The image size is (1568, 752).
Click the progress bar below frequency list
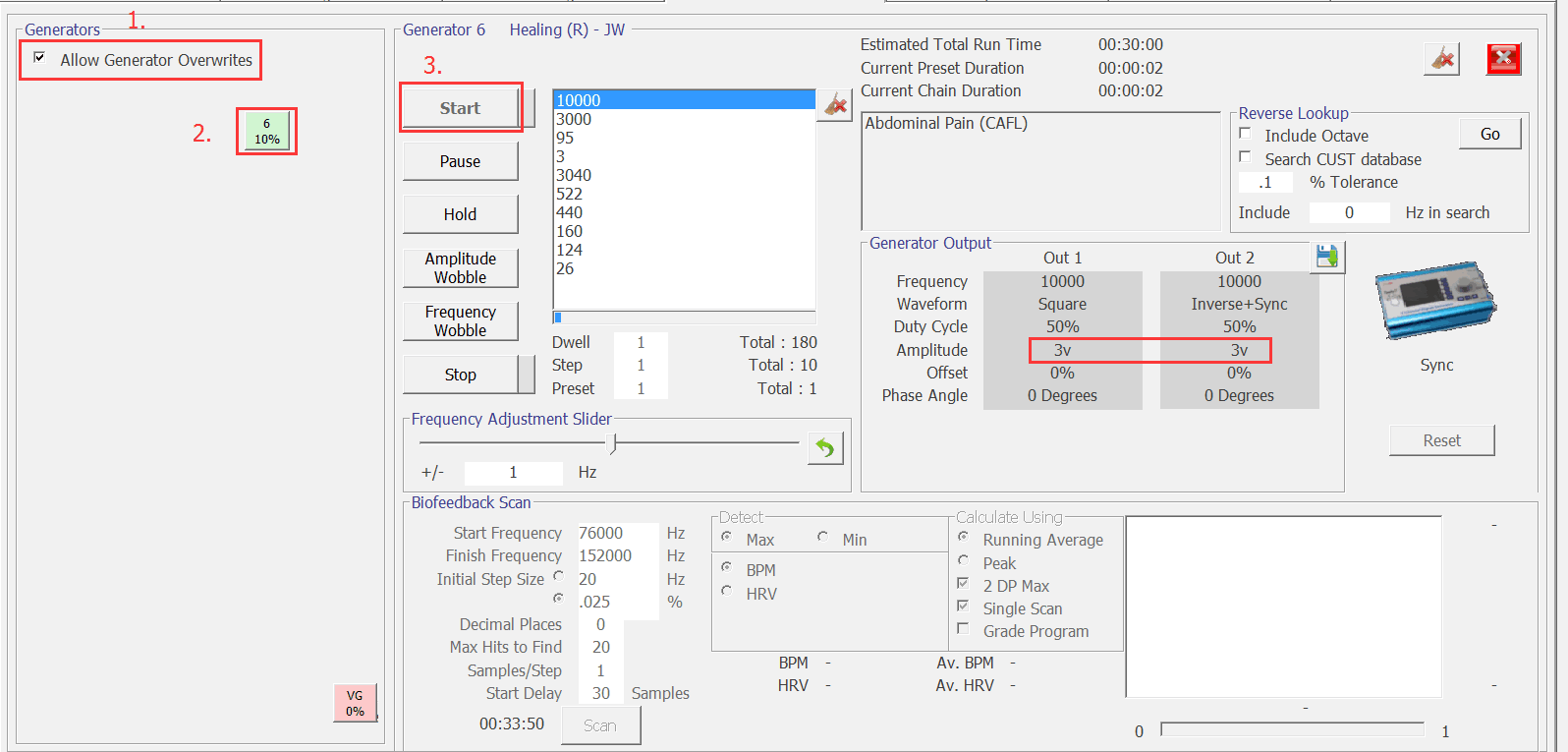pyautogui.click(x=684, y=318)
